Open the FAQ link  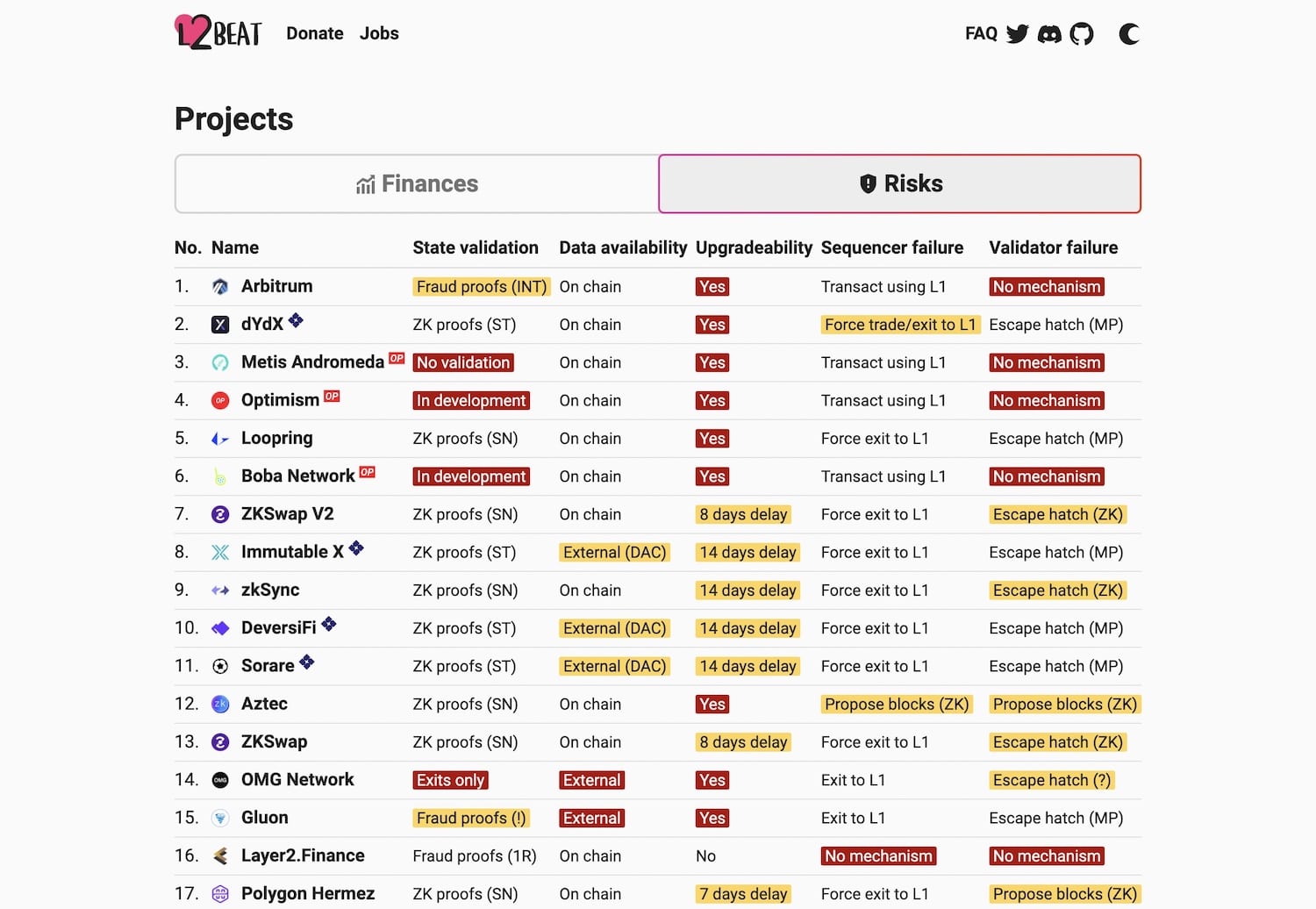point(981,33)
